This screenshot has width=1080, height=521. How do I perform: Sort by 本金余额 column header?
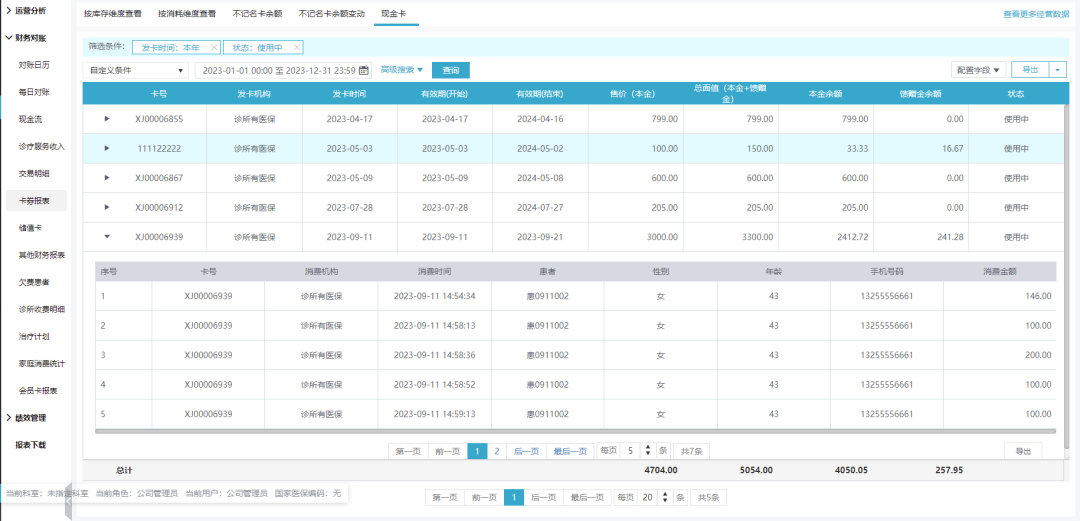click(x=825, y=94)
